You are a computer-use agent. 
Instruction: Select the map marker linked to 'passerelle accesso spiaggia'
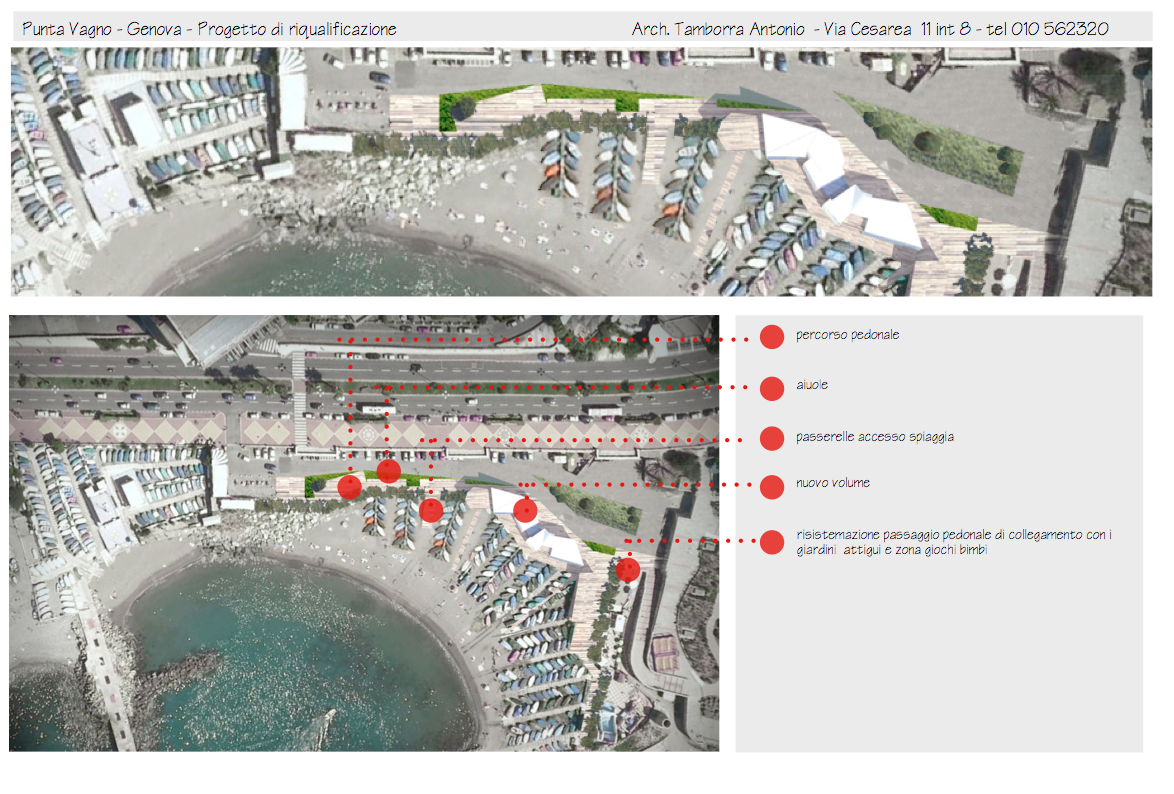[x=431, y=511]
